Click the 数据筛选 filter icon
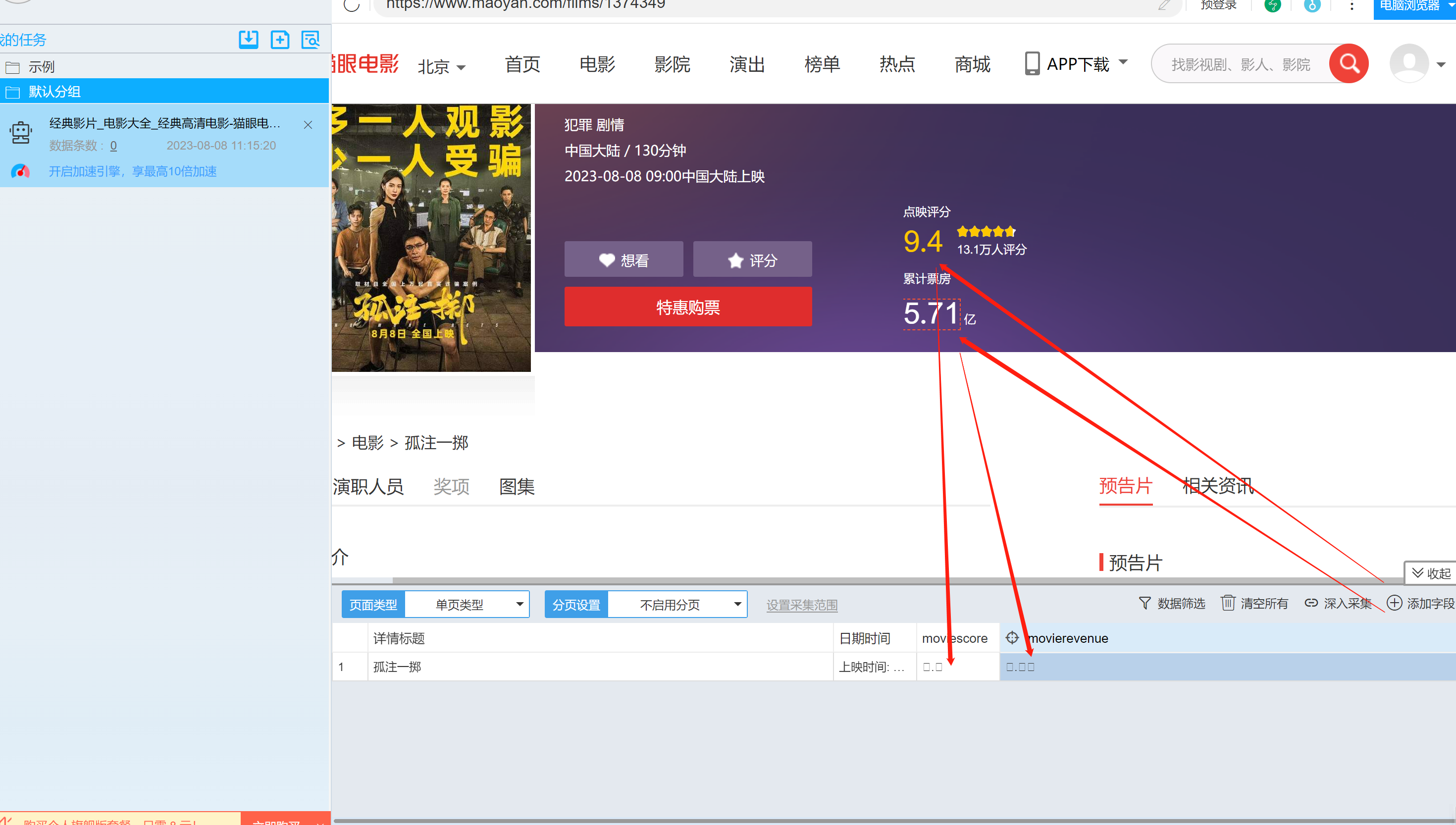The image size is (1456, 825). coord(1144,603)
